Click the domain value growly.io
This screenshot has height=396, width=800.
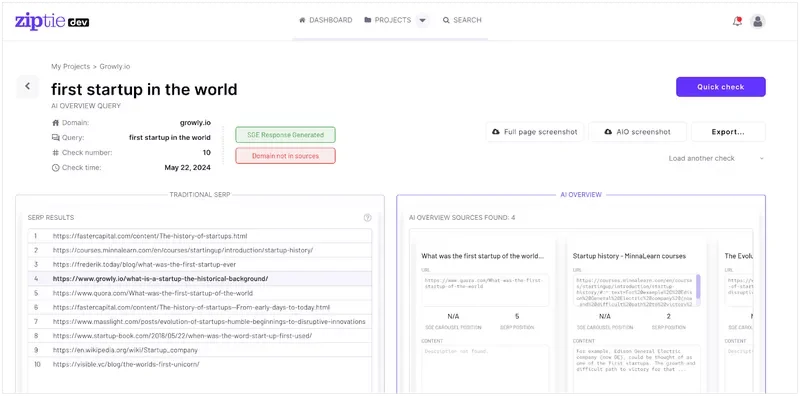[195, 122]
